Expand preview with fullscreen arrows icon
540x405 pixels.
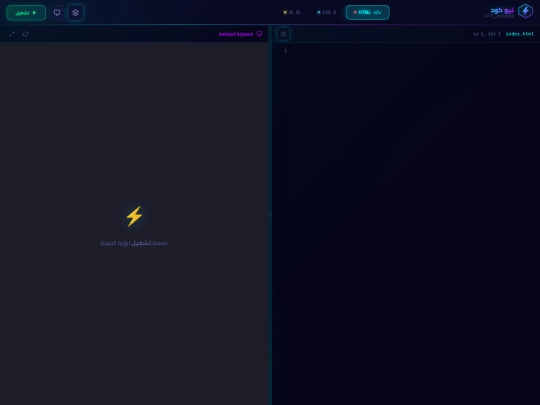click(12, 34)
